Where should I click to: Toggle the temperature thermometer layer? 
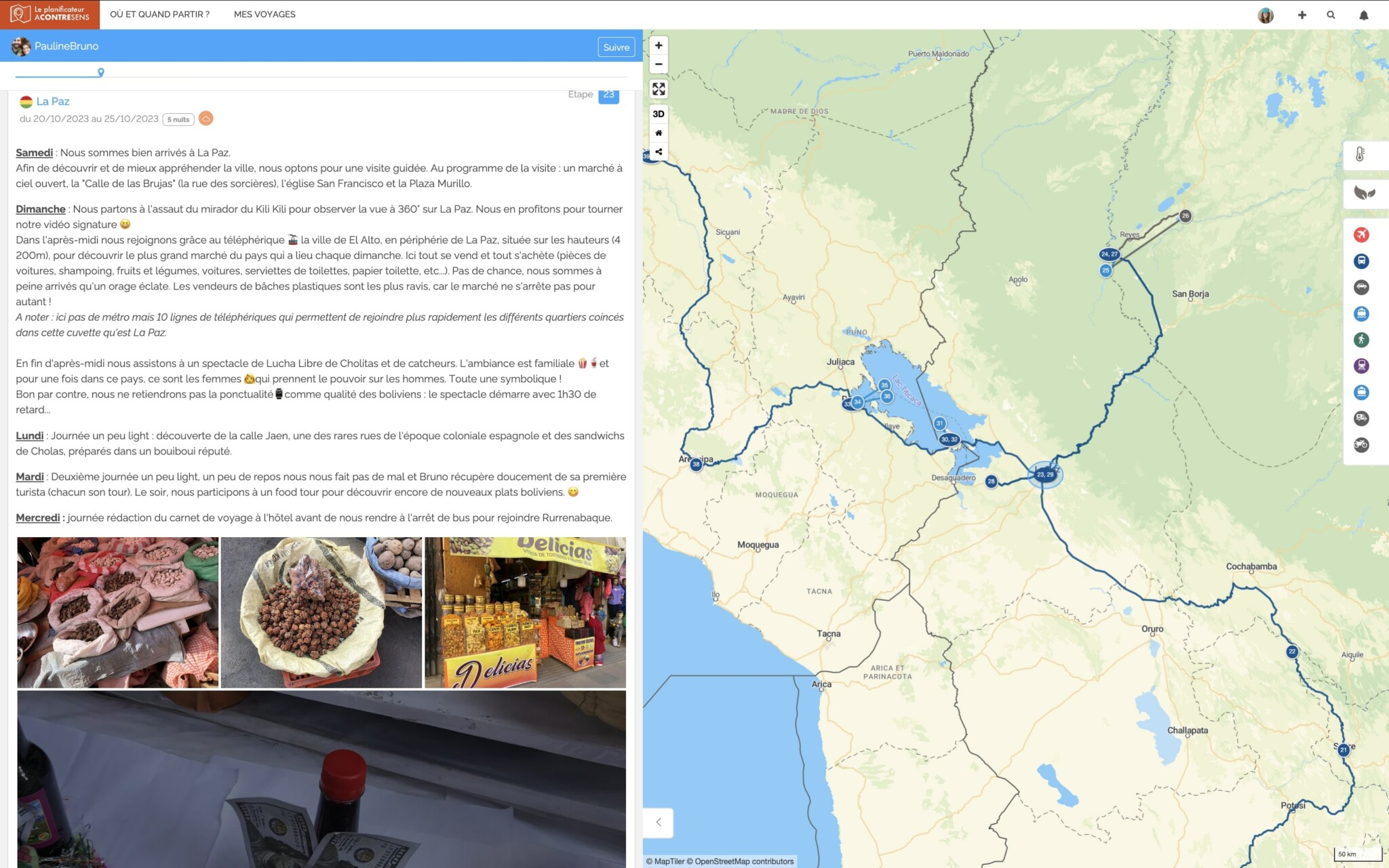click(1361, 155)
